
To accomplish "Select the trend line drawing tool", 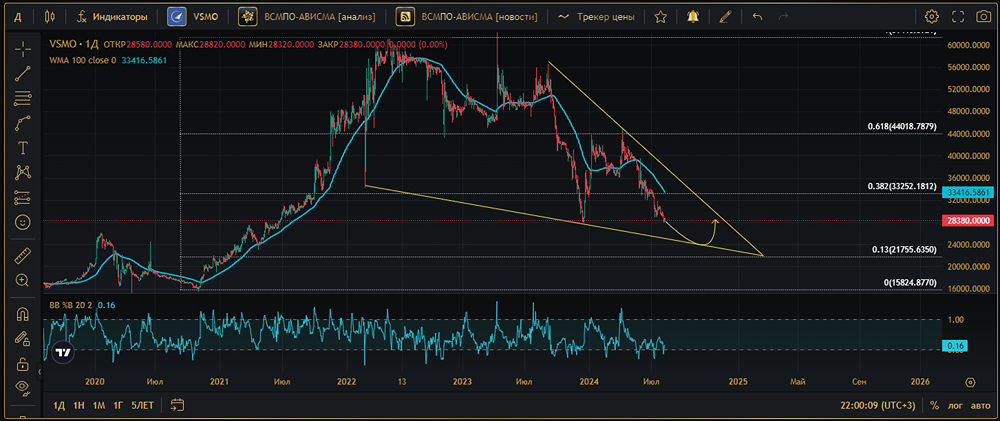I will (x=23, y=73).
